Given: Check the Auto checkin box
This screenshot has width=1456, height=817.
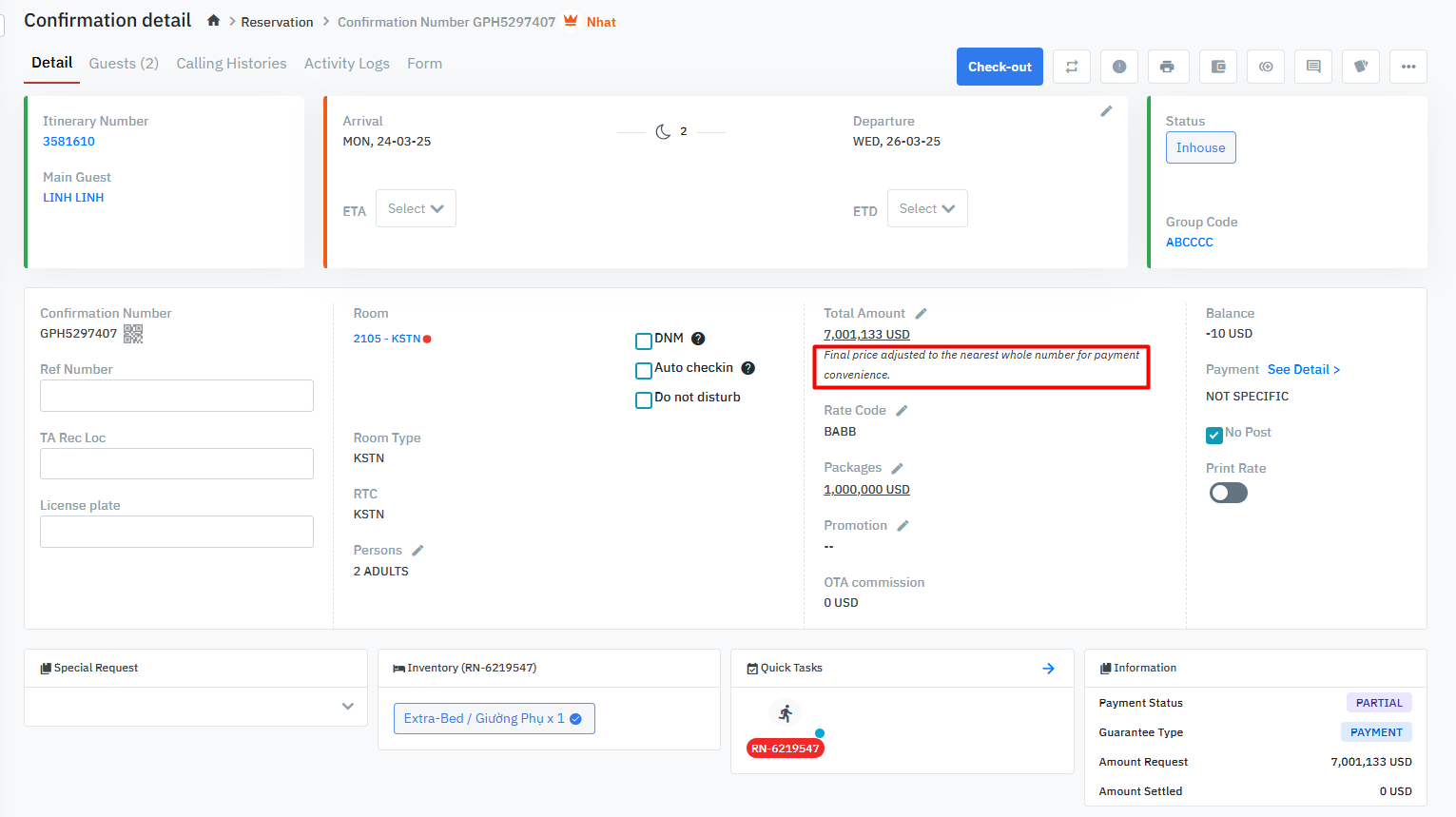Looking at the screenshot, I should [644, 370].
